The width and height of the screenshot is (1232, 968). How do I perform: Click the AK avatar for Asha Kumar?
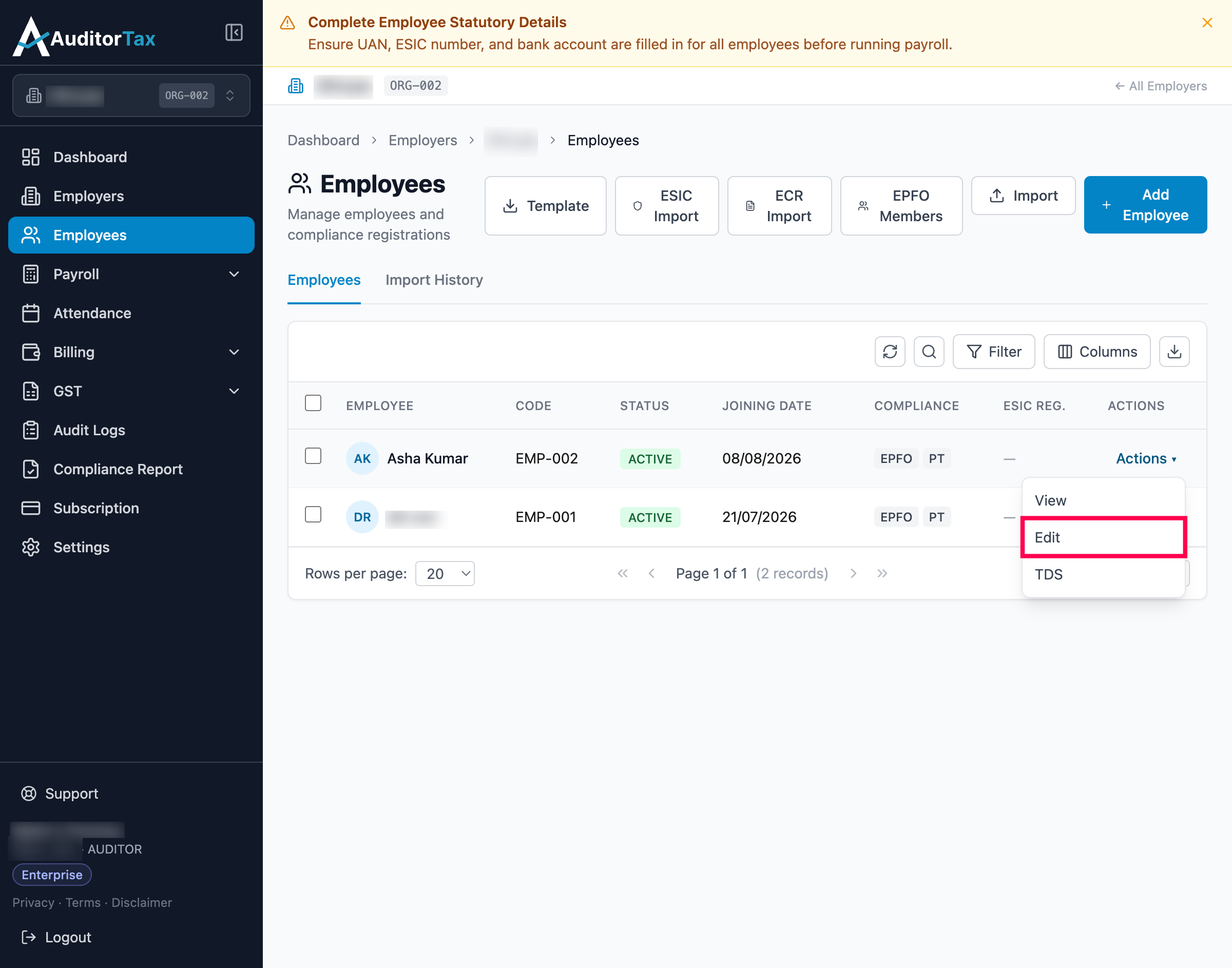click(362, 458)
